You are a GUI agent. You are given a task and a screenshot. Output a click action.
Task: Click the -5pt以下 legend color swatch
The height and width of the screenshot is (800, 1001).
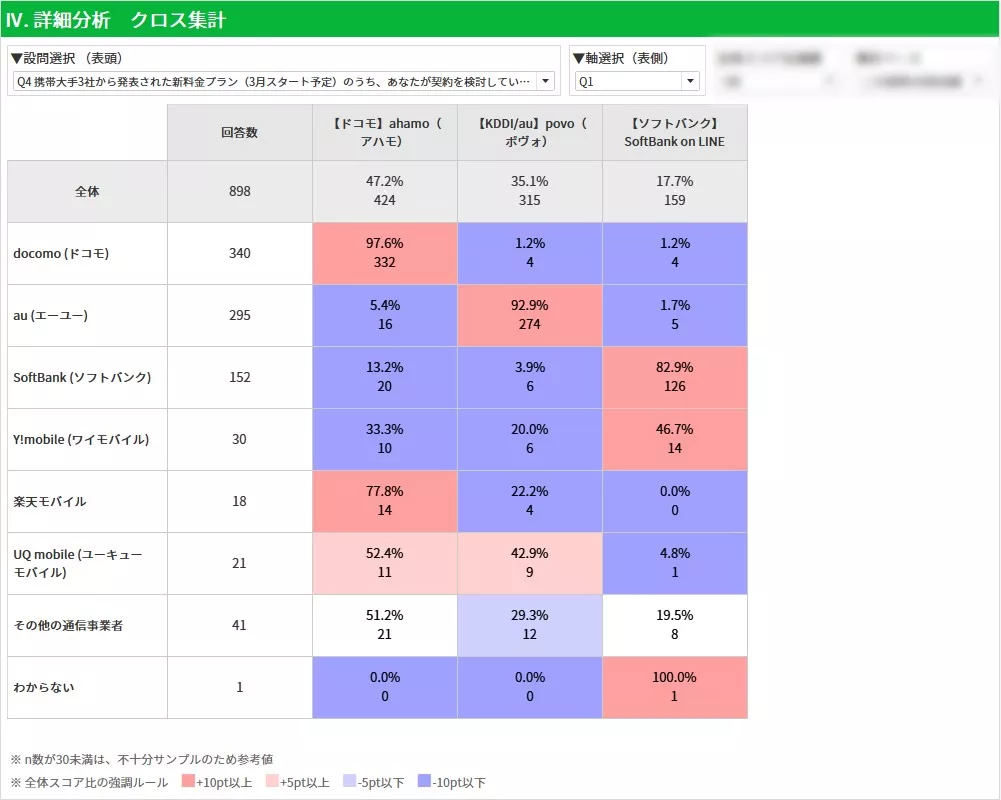pyautogui.click(x=349, y=782)
